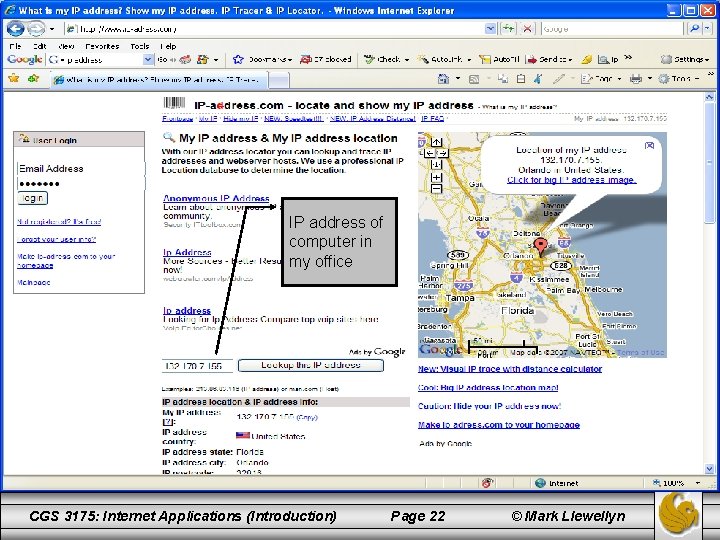This screenshot has width=720, height=540.
Task: Open Google Toolbar Settings menu
Action: 685,59
